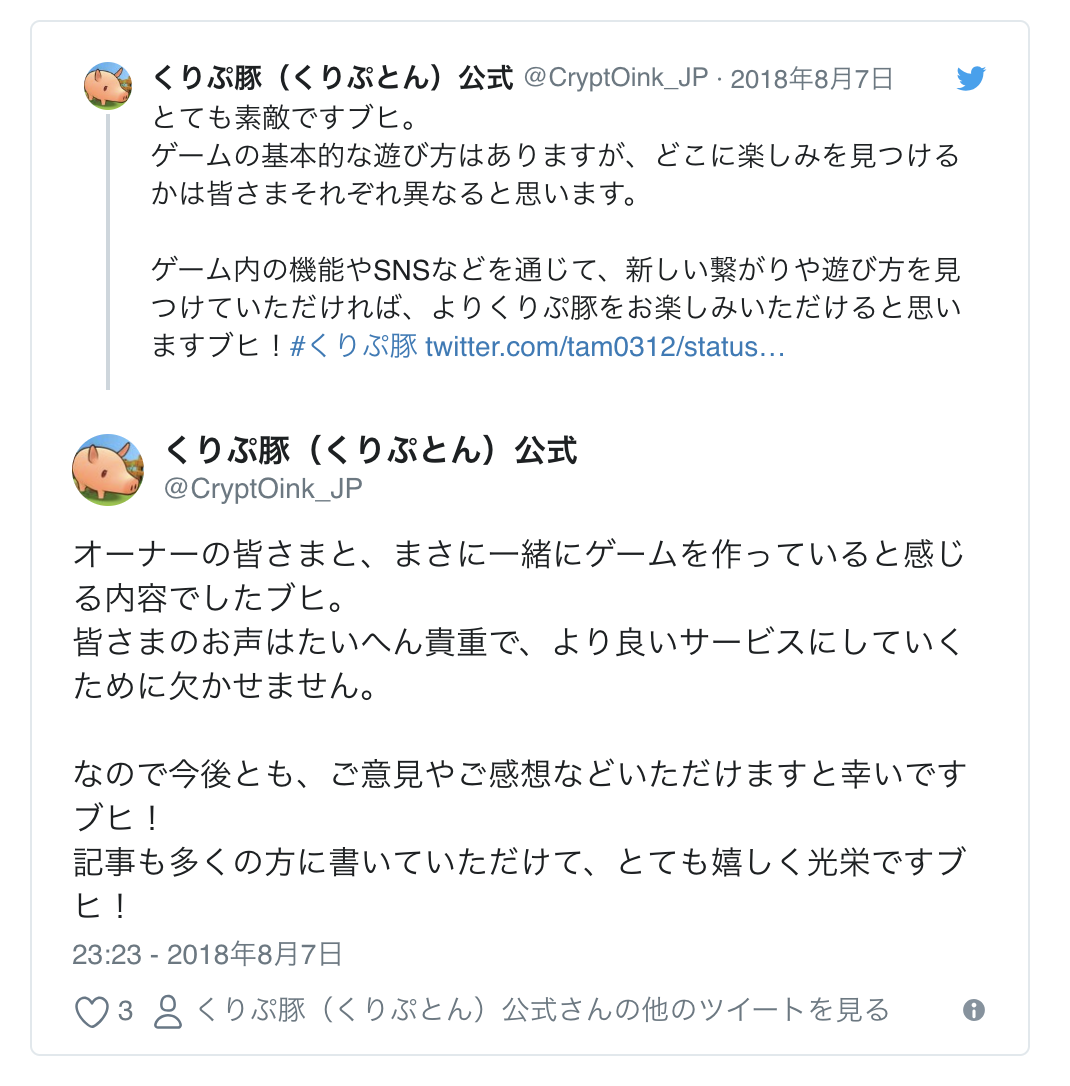
Task: Click the person silhouette icon
Action: coord(168,1012)
